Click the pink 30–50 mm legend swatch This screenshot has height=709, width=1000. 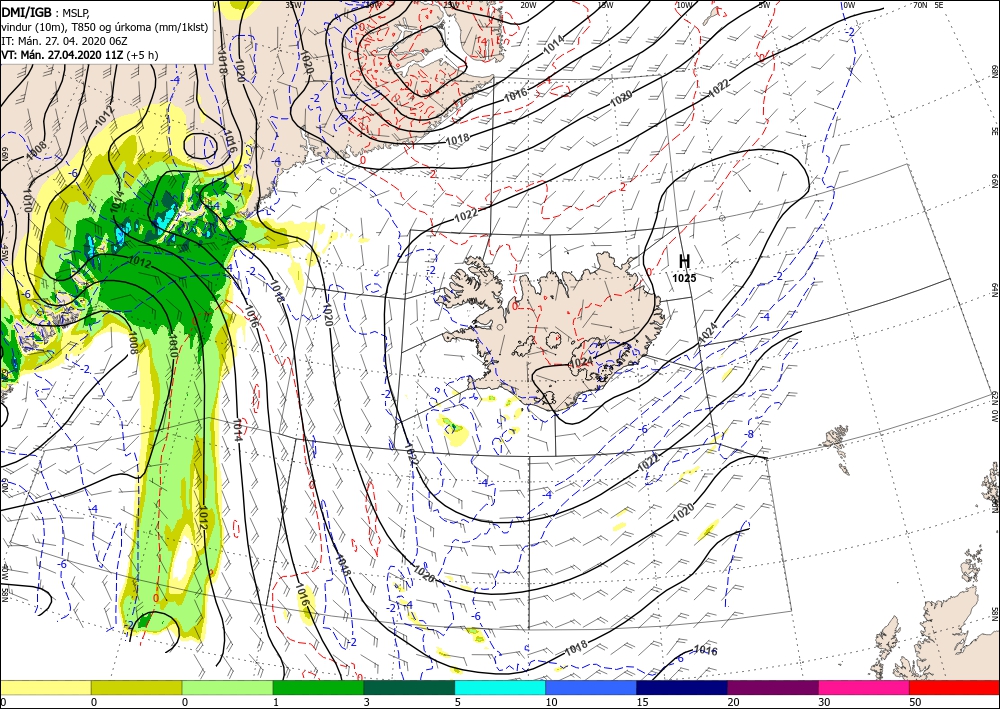[x=864, y=687]
